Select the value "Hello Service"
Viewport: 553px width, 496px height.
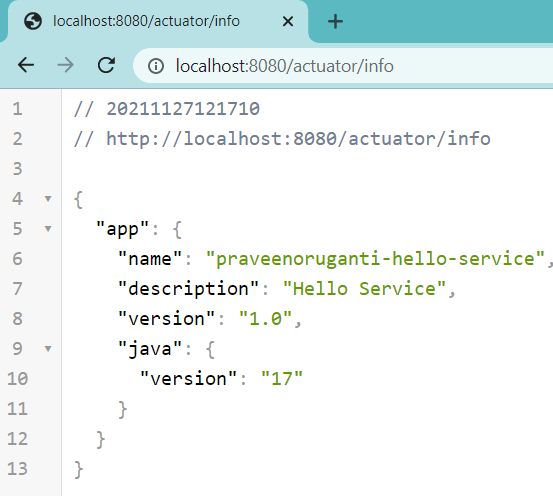point(364,289)
